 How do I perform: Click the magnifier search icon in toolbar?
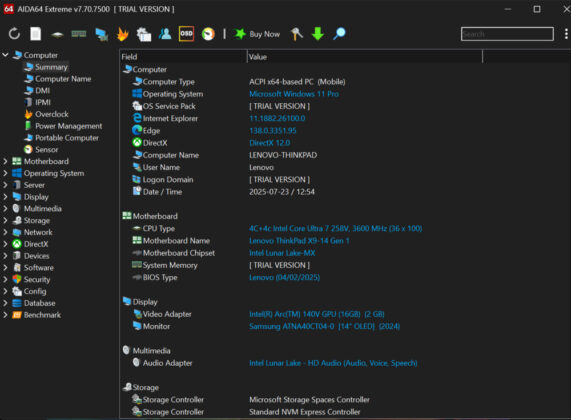[339, 34]
